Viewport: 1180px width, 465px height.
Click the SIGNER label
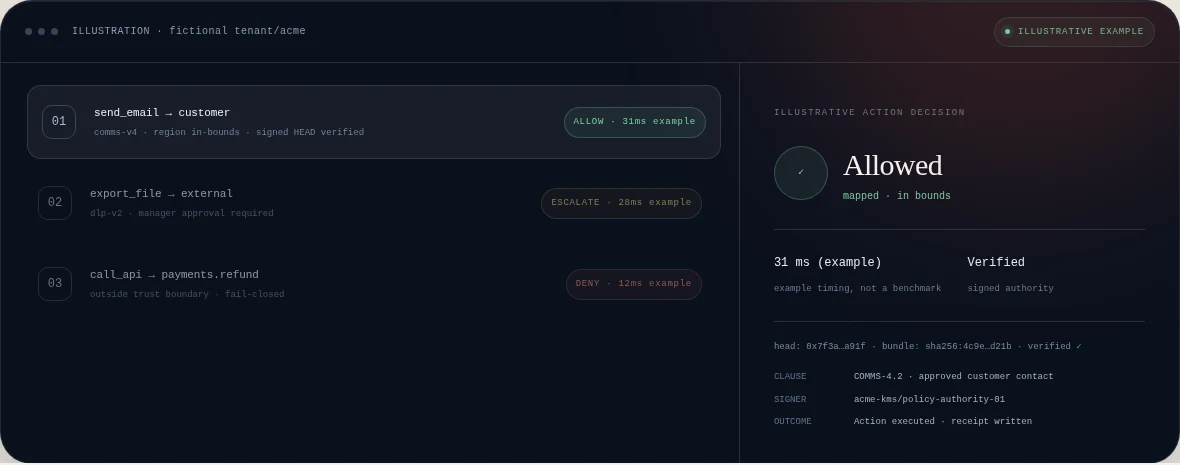coord(790,400)
